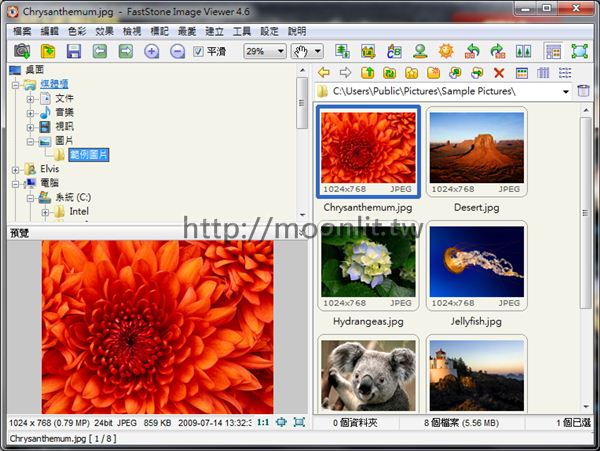
Task: Click the camera acquire icon in toolbar
Action: [21, 51]
